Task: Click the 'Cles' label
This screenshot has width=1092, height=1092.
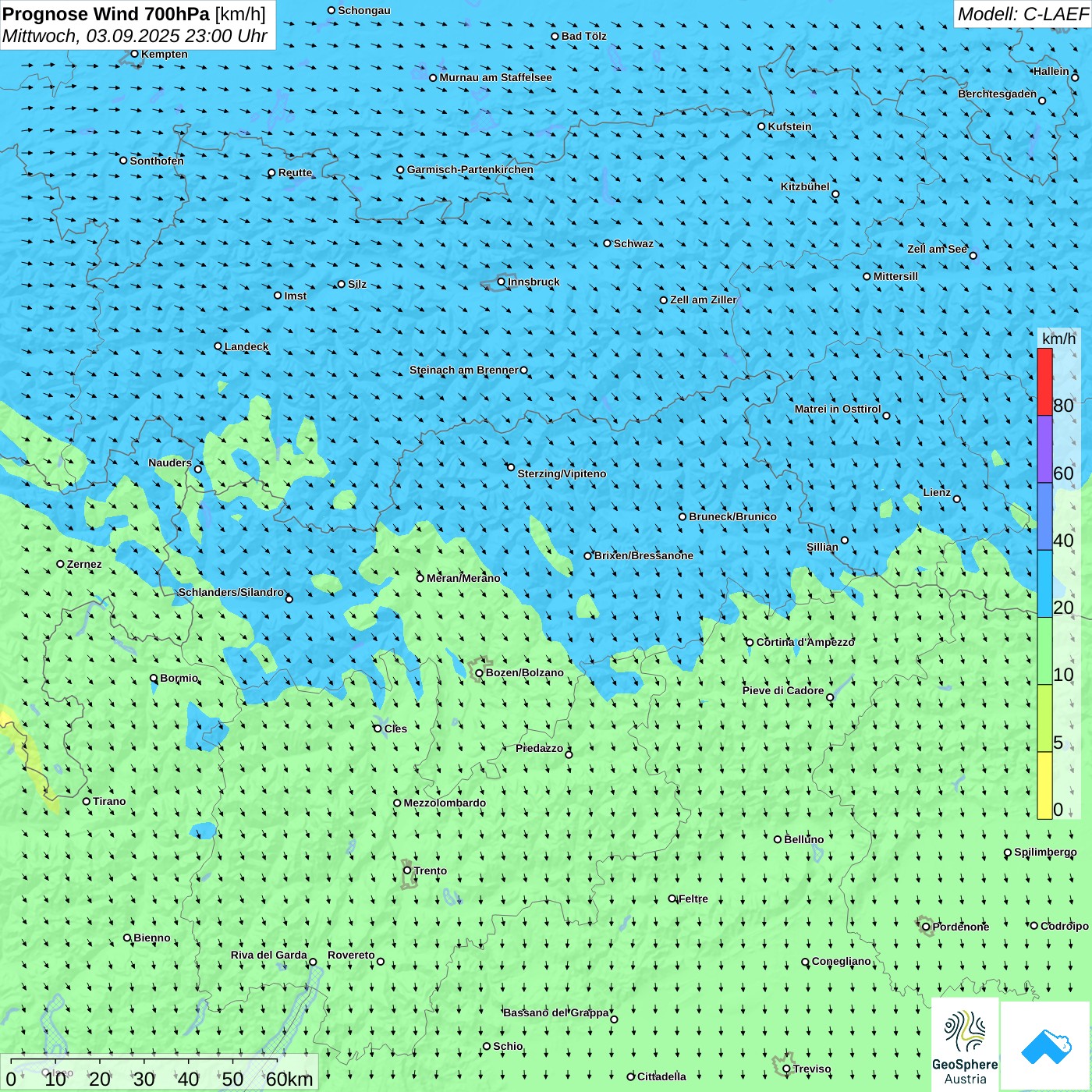Action: (395, 729)
